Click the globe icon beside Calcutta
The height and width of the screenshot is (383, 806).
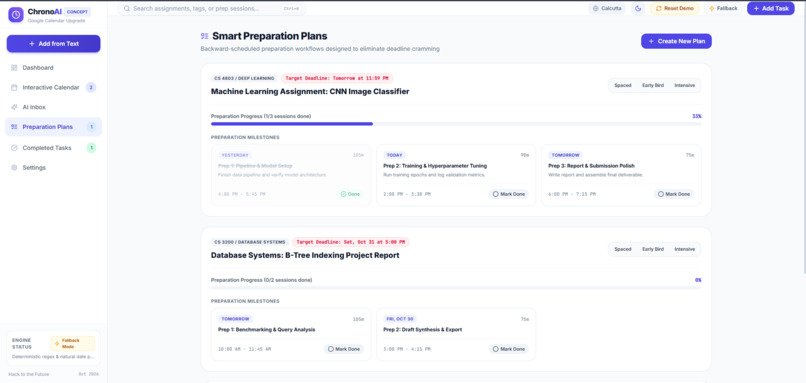tap(596, 9)
